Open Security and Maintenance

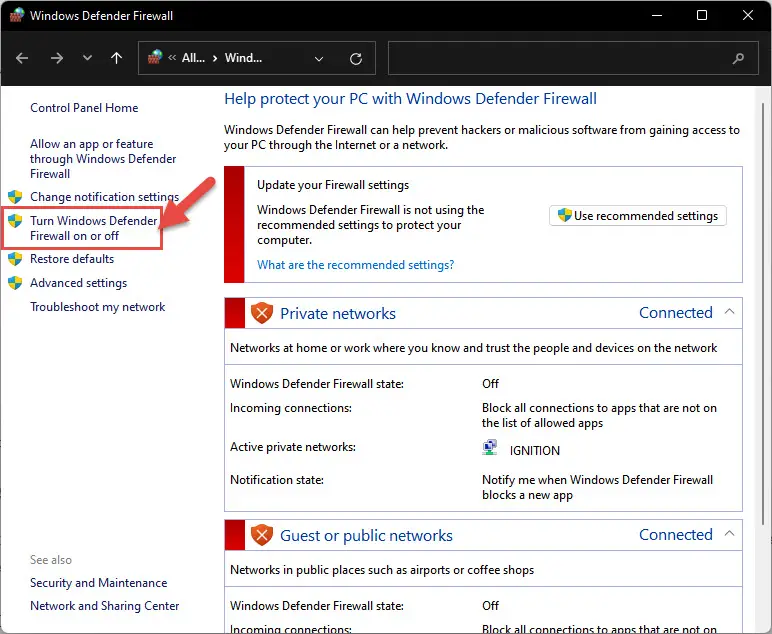98,583
